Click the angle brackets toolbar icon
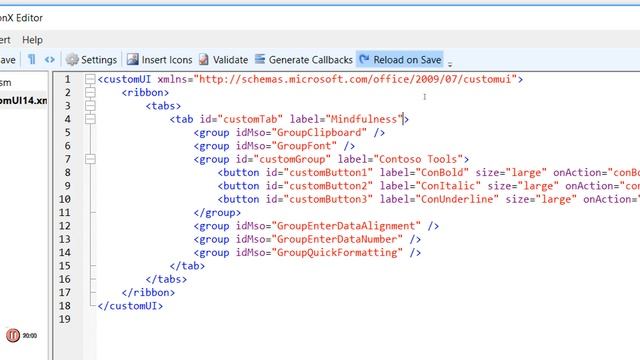The width and height of the screenshot is (640, 360). click(x=49, y=60)
